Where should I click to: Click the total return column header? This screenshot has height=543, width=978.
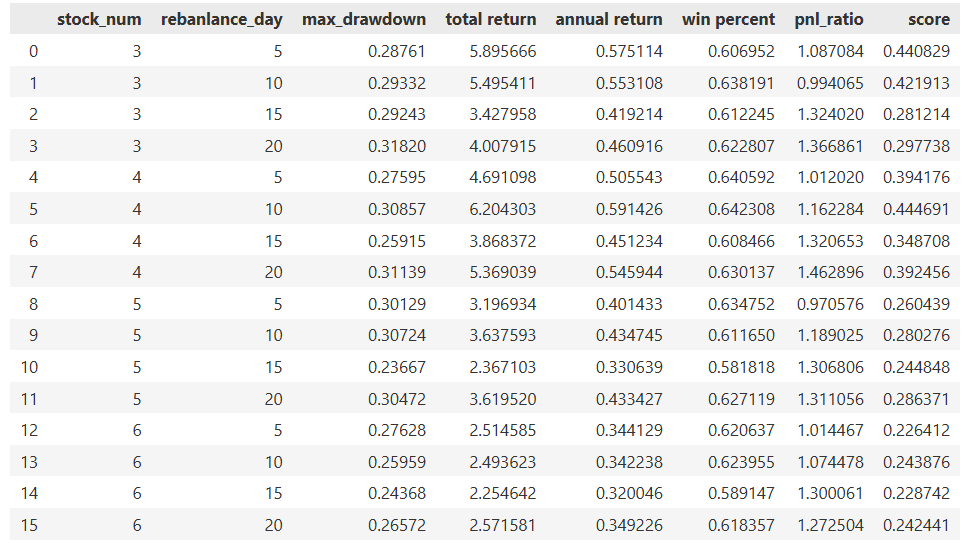click(491, 19)
